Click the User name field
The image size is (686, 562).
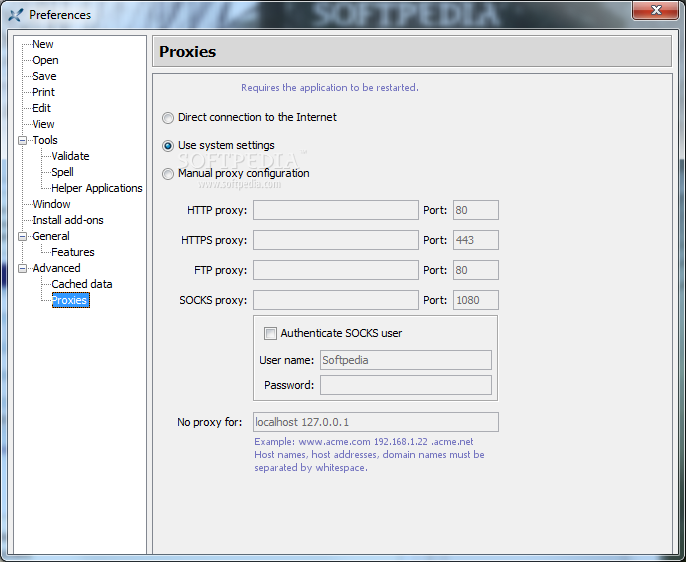(406, 360)
